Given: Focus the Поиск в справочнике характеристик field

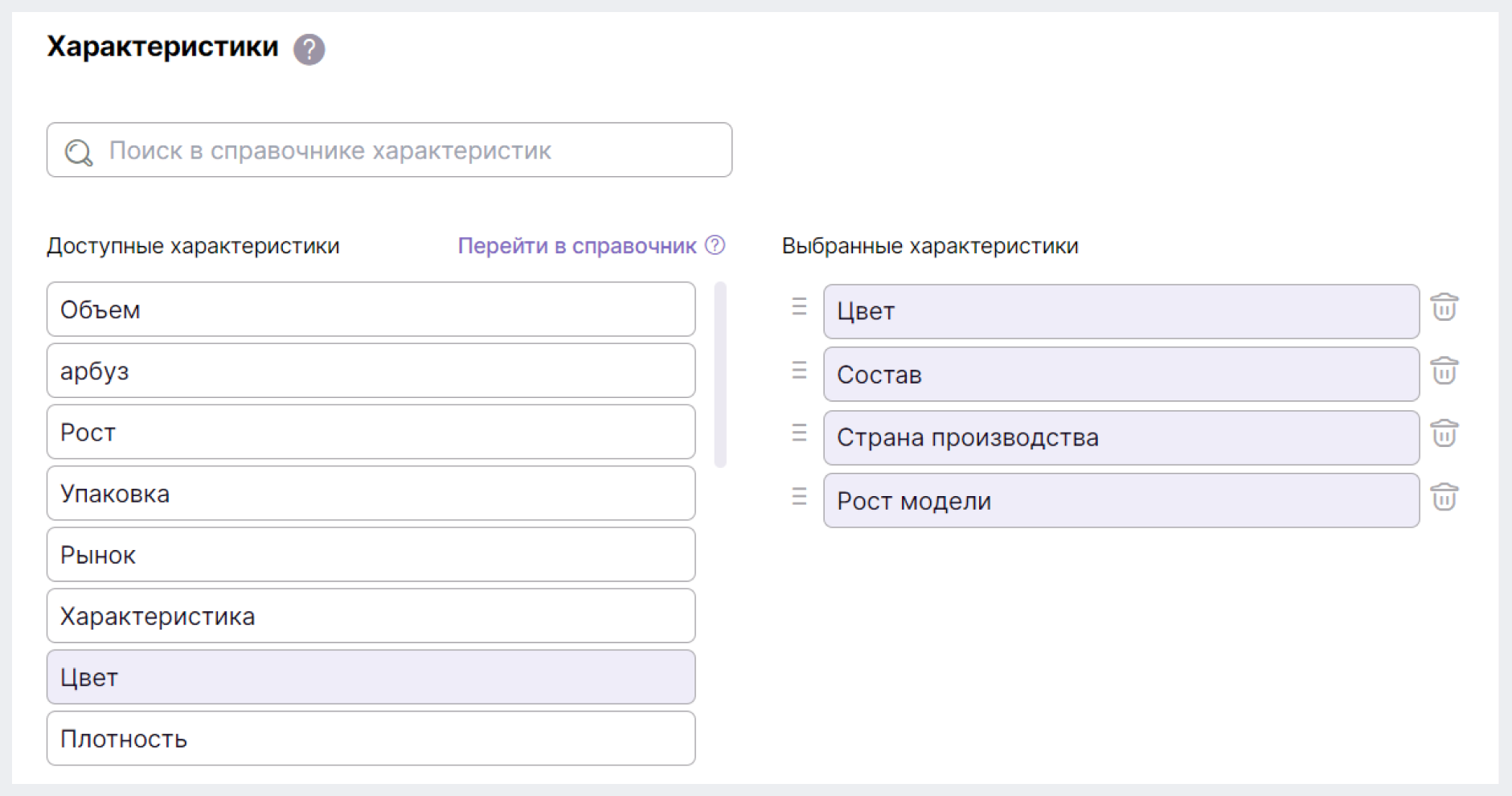Looking at the screenshot, I should 389,150.
